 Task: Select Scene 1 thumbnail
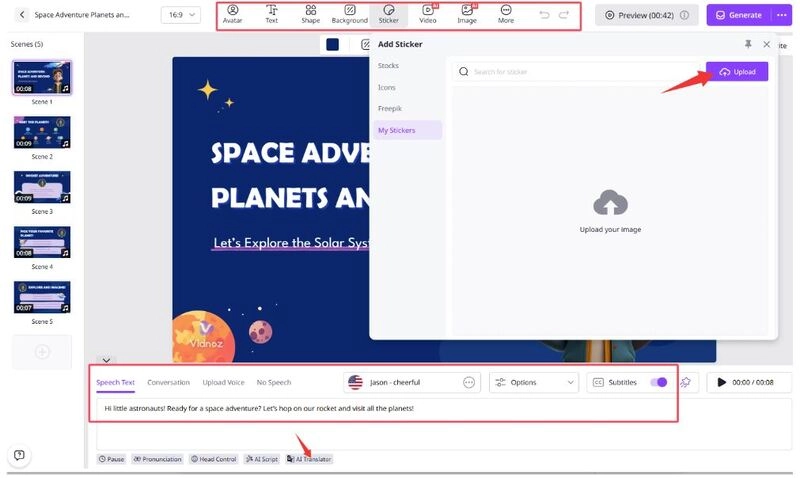(x=42, y=78)
